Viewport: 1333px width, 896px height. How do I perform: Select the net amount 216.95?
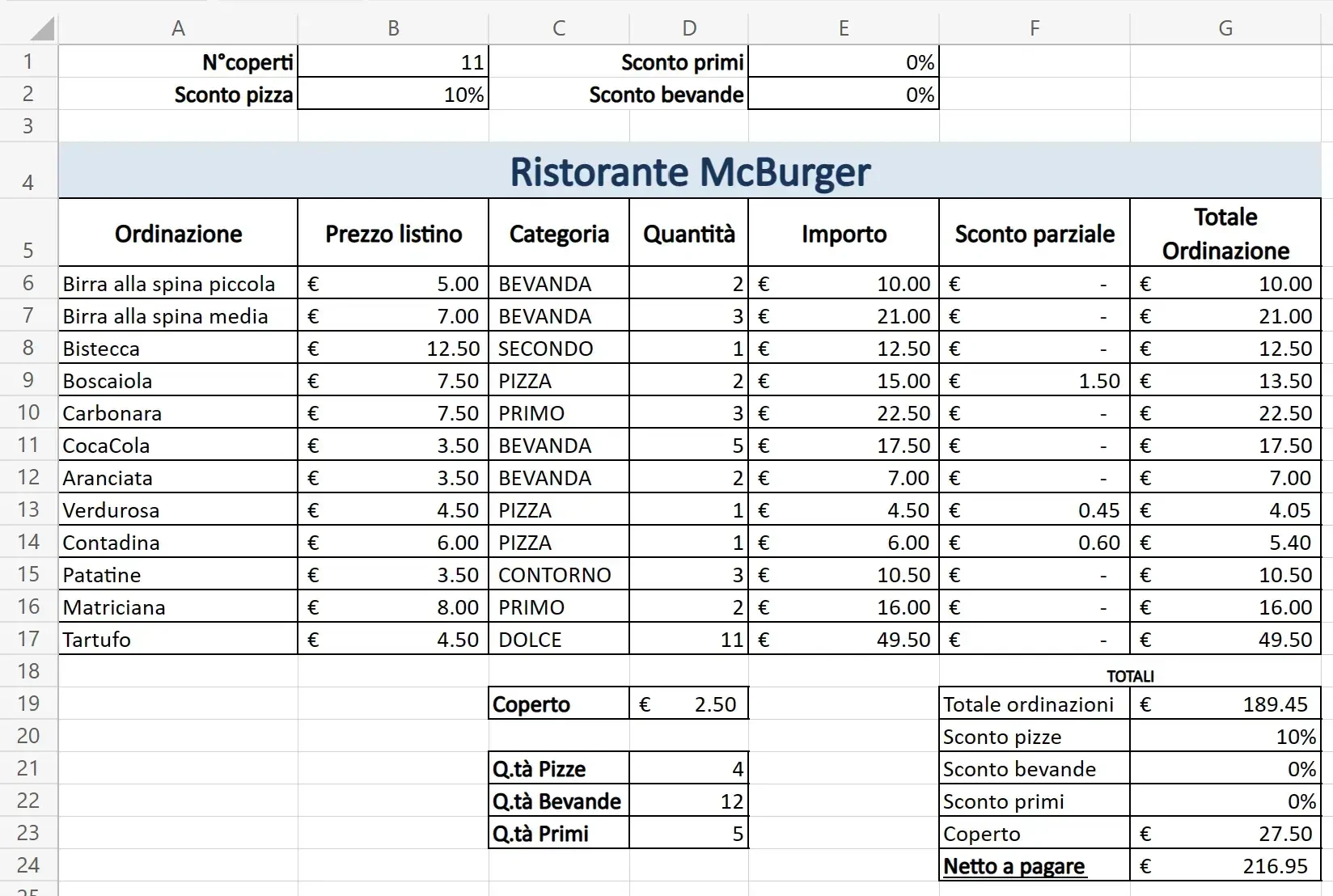coord(1225,864)
